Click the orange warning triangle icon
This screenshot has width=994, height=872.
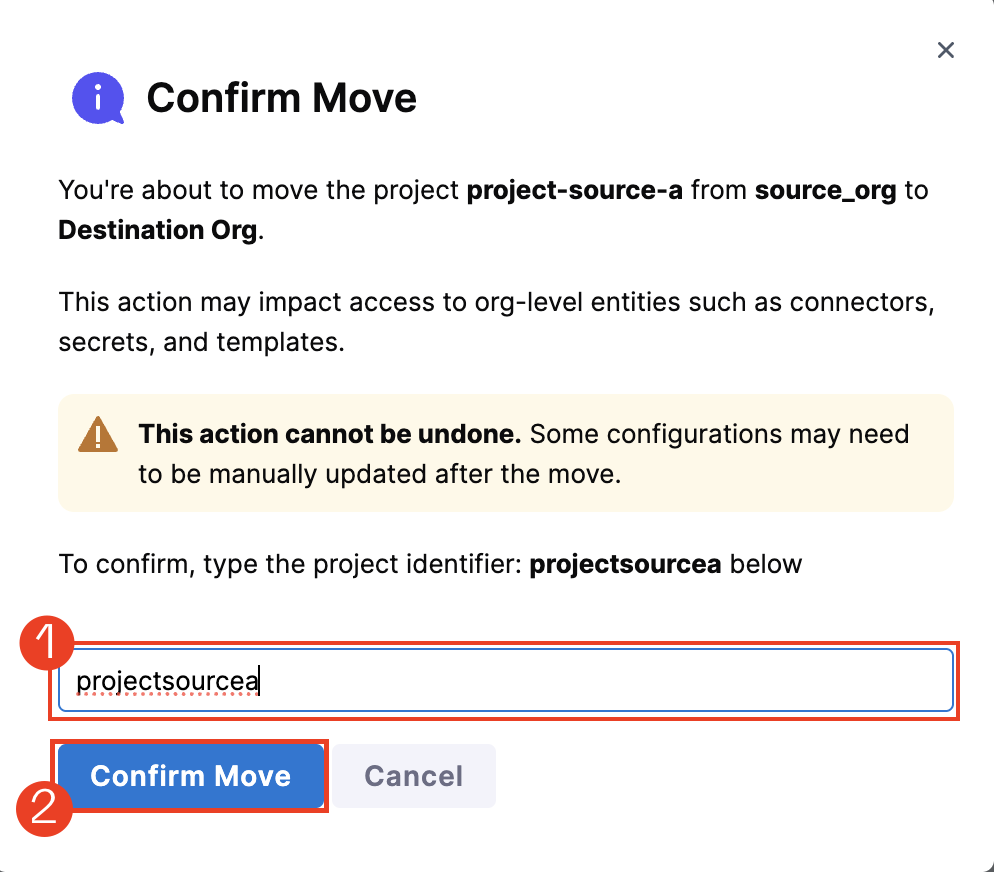(x=98, y=436)
